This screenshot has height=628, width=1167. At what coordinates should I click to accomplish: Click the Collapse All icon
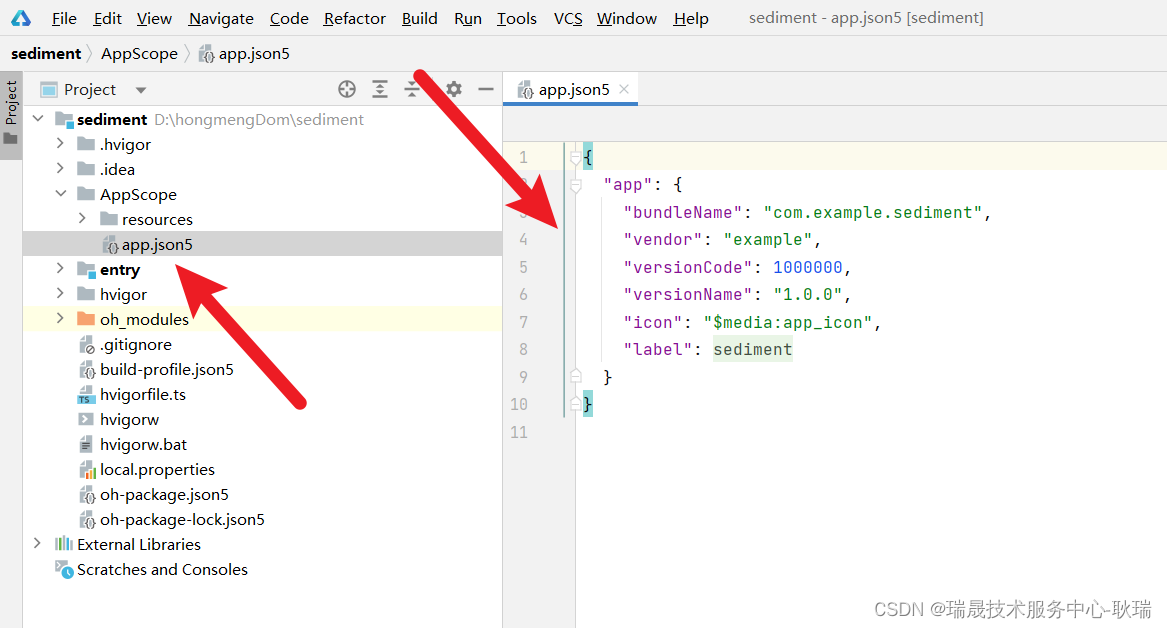click(412, 89)
